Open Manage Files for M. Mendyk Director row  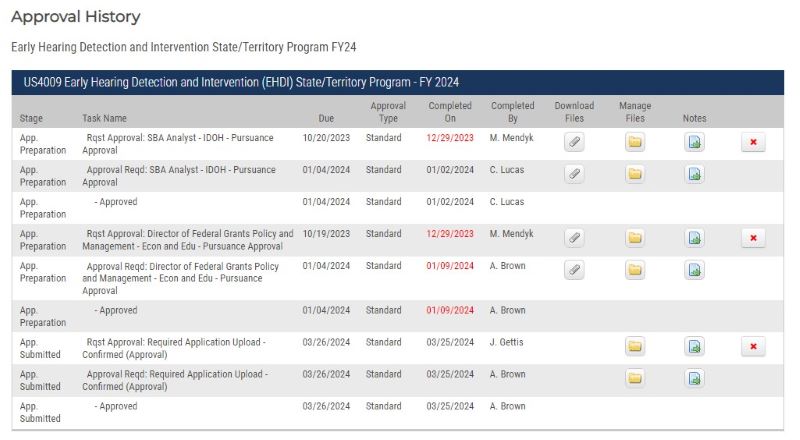point(635,238)
